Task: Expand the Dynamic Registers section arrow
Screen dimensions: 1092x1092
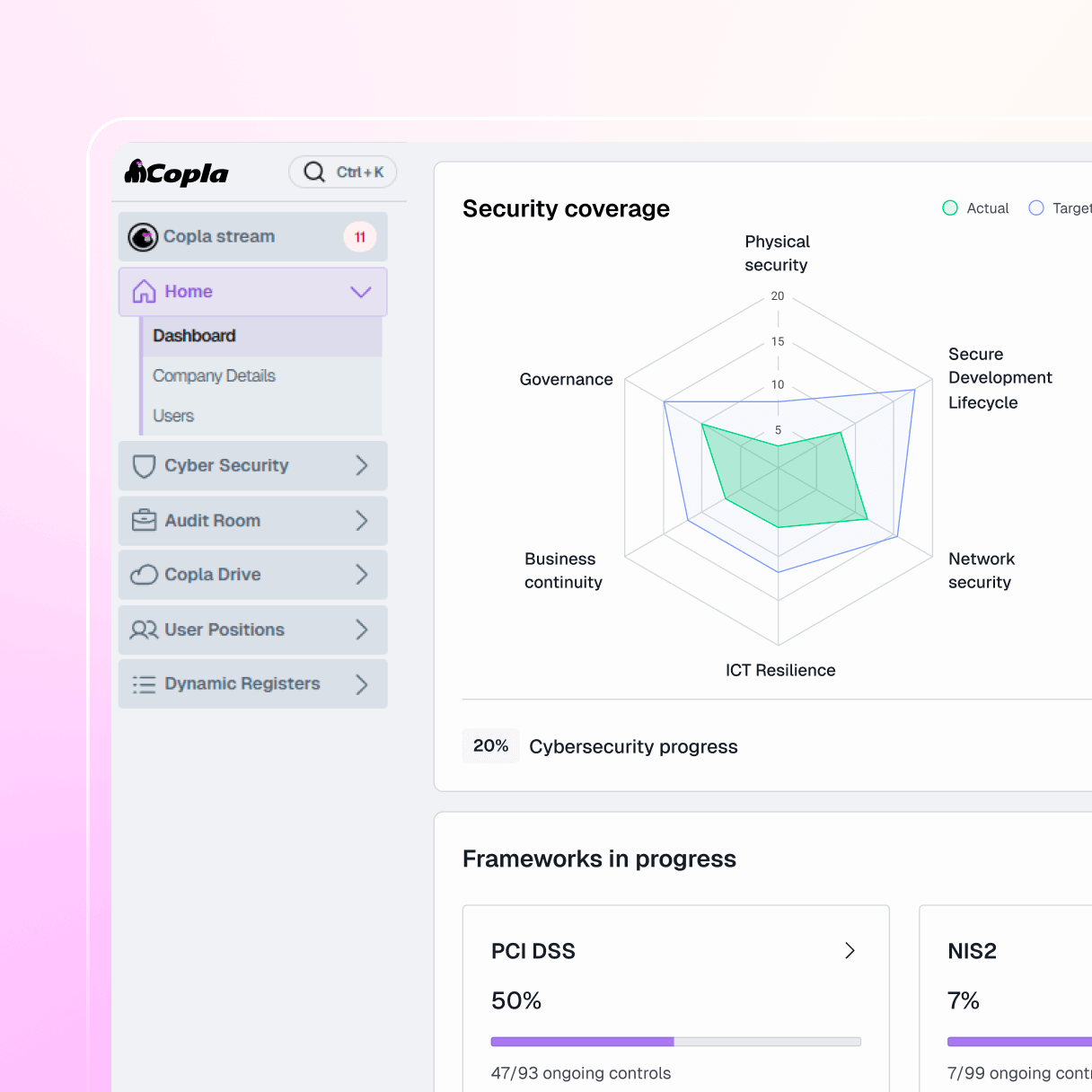Action: tap(362, 684)
